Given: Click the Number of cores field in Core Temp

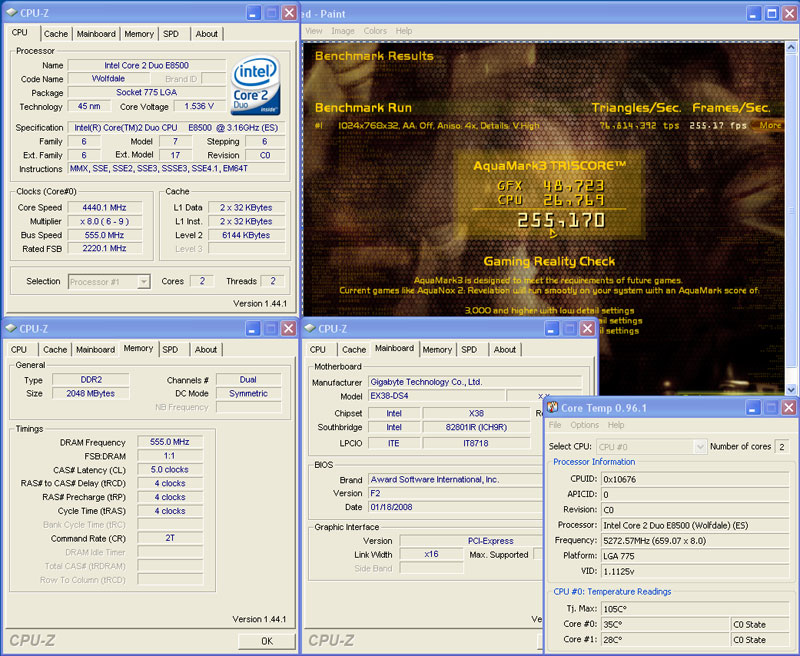Looking at the screenshot, I should (x=782, y=447).
